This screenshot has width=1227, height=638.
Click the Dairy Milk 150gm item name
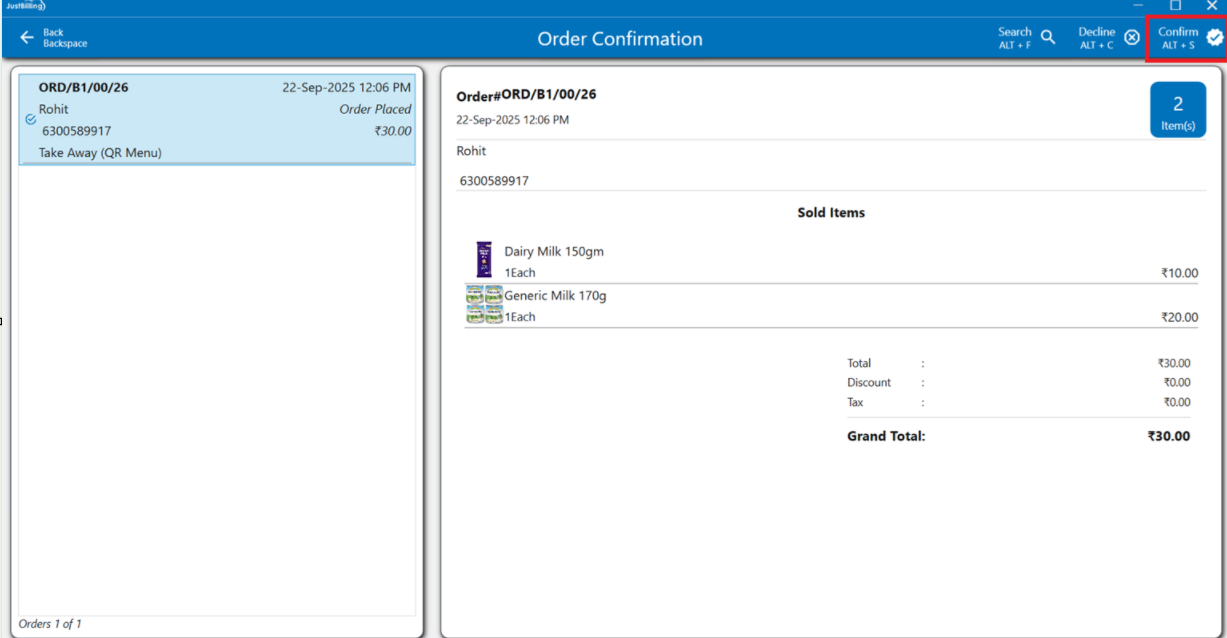pyautogui.click(x=553, y=252)
